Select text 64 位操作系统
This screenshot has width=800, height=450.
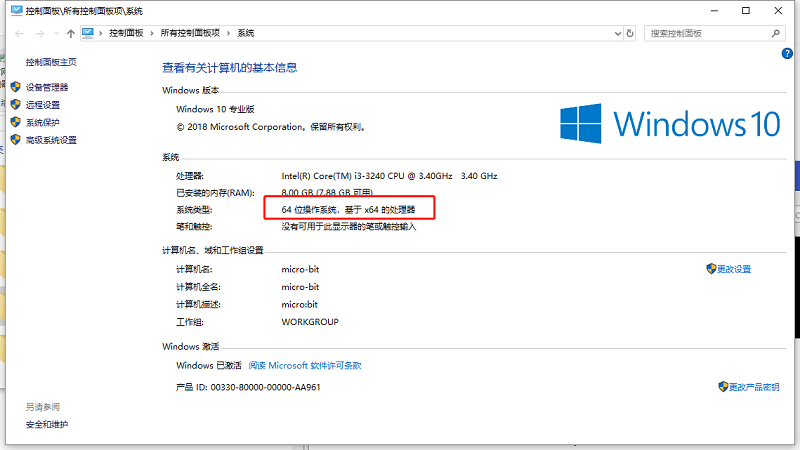309,210
